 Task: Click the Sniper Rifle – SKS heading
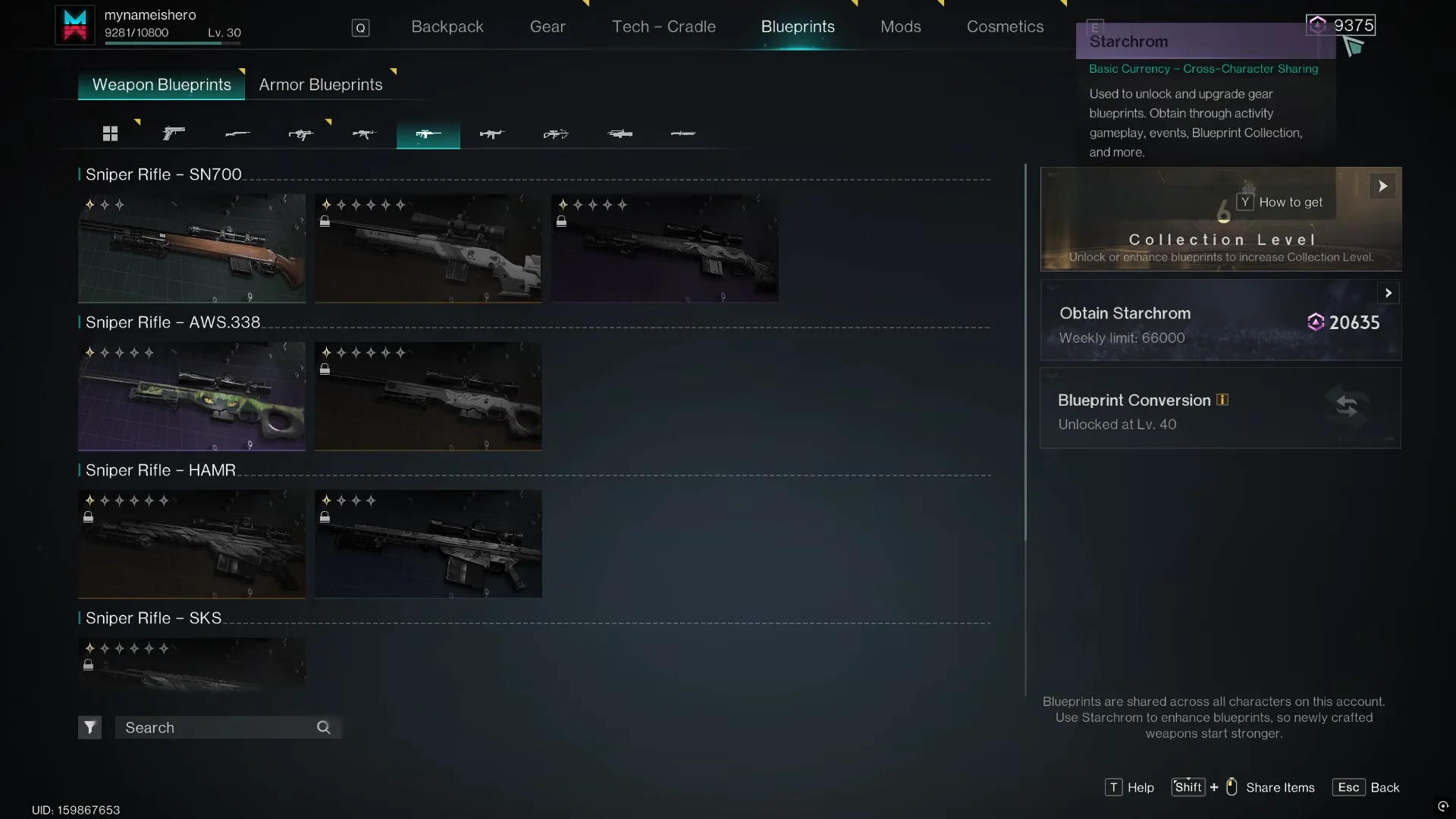[153, 618]
